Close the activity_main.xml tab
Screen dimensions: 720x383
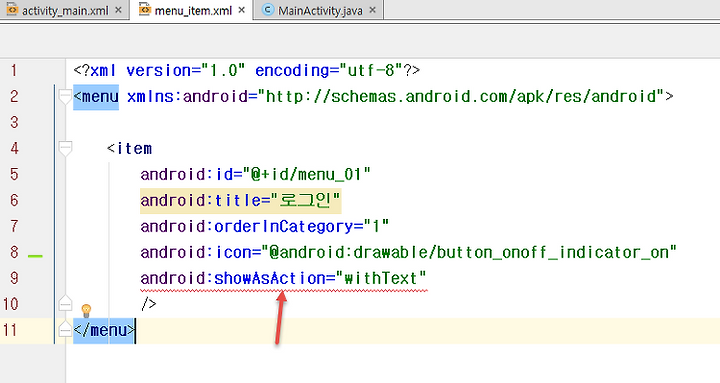click(x=118, y=10)
